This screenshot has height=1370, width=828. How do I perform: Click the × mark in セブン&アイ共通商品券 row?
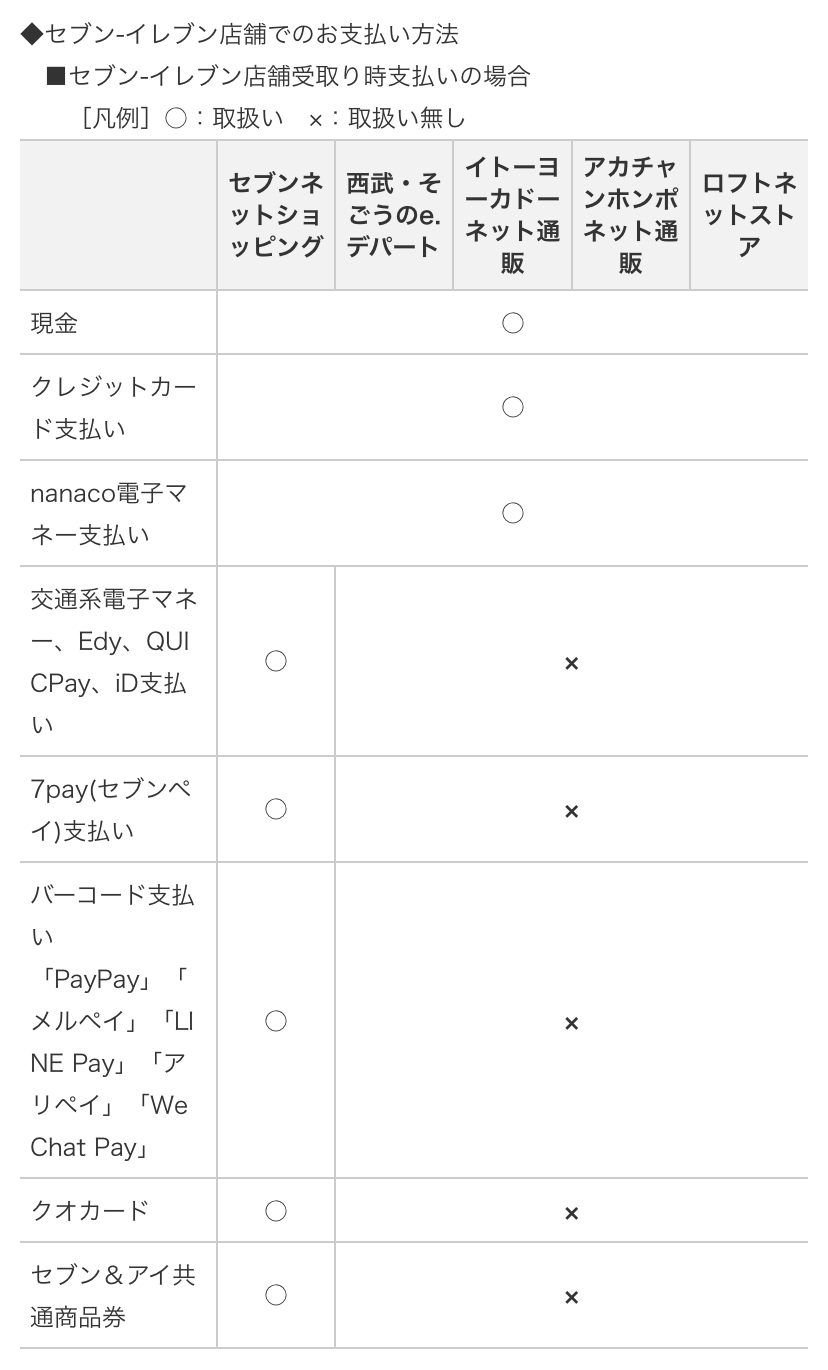[571, 1297]
